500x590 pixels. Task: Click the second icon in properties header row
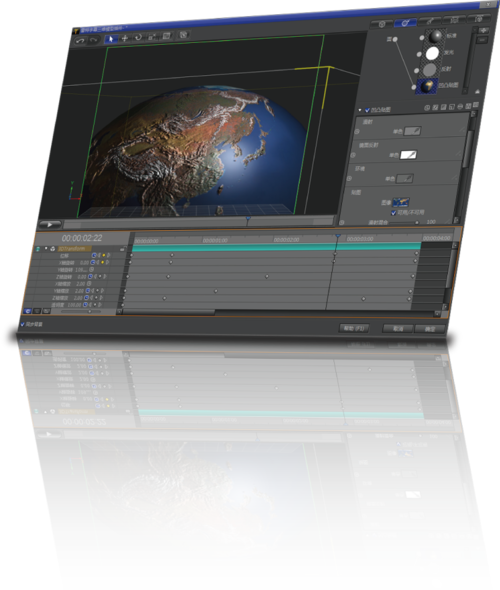435,107
